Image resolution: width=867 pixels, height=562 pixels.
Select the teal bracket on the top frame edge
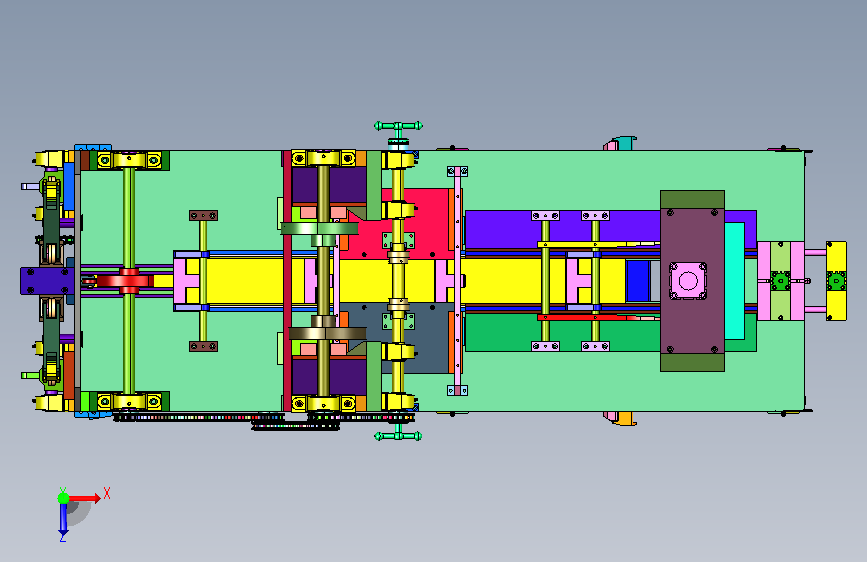coord(625,143)
